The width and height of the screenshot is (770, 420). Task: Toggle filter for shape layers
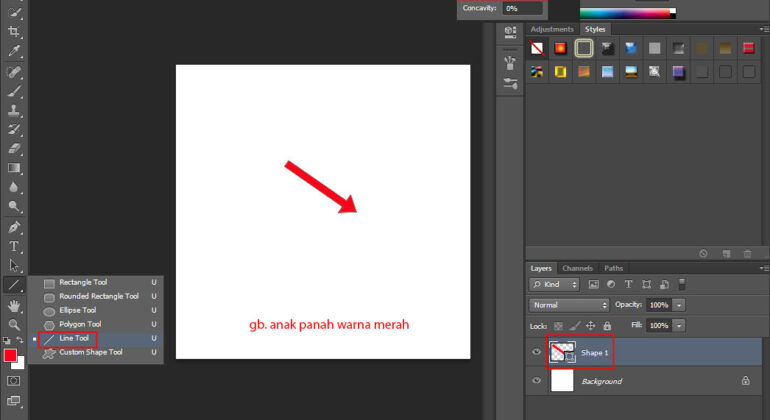[x=646, y=284]
